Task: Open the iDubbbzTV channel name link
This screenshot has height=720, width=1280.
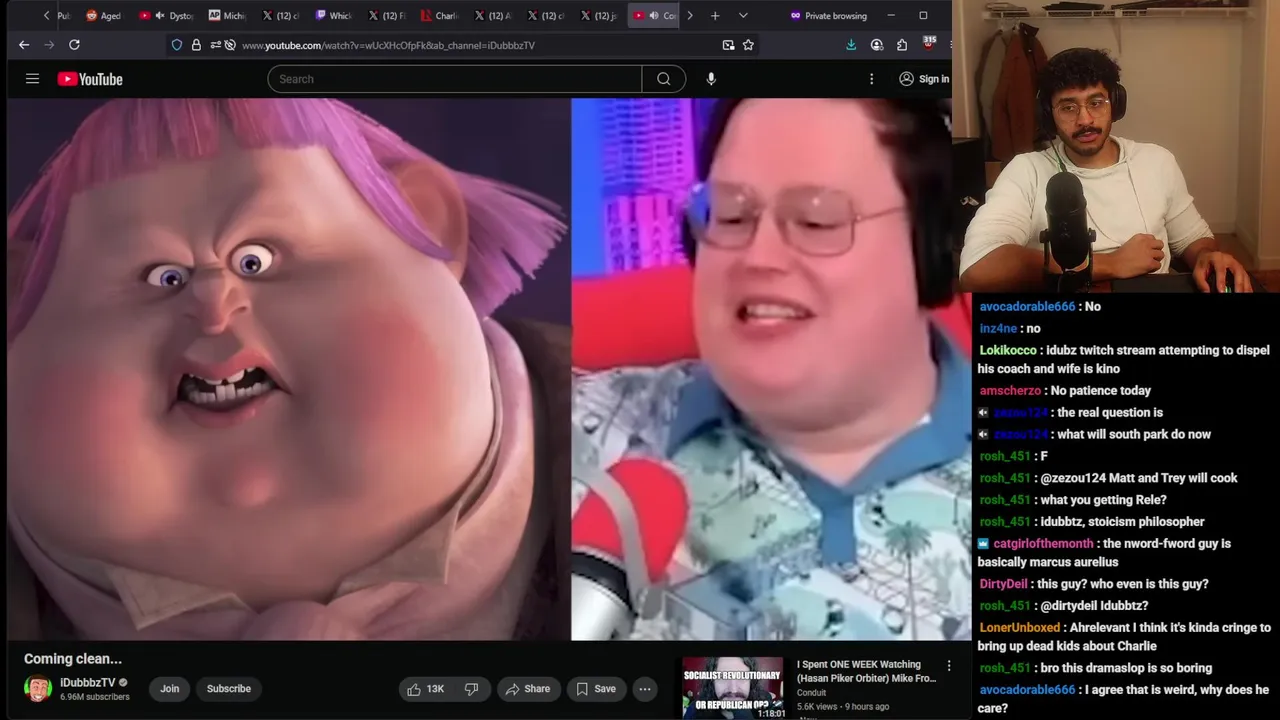Action: 88,683
